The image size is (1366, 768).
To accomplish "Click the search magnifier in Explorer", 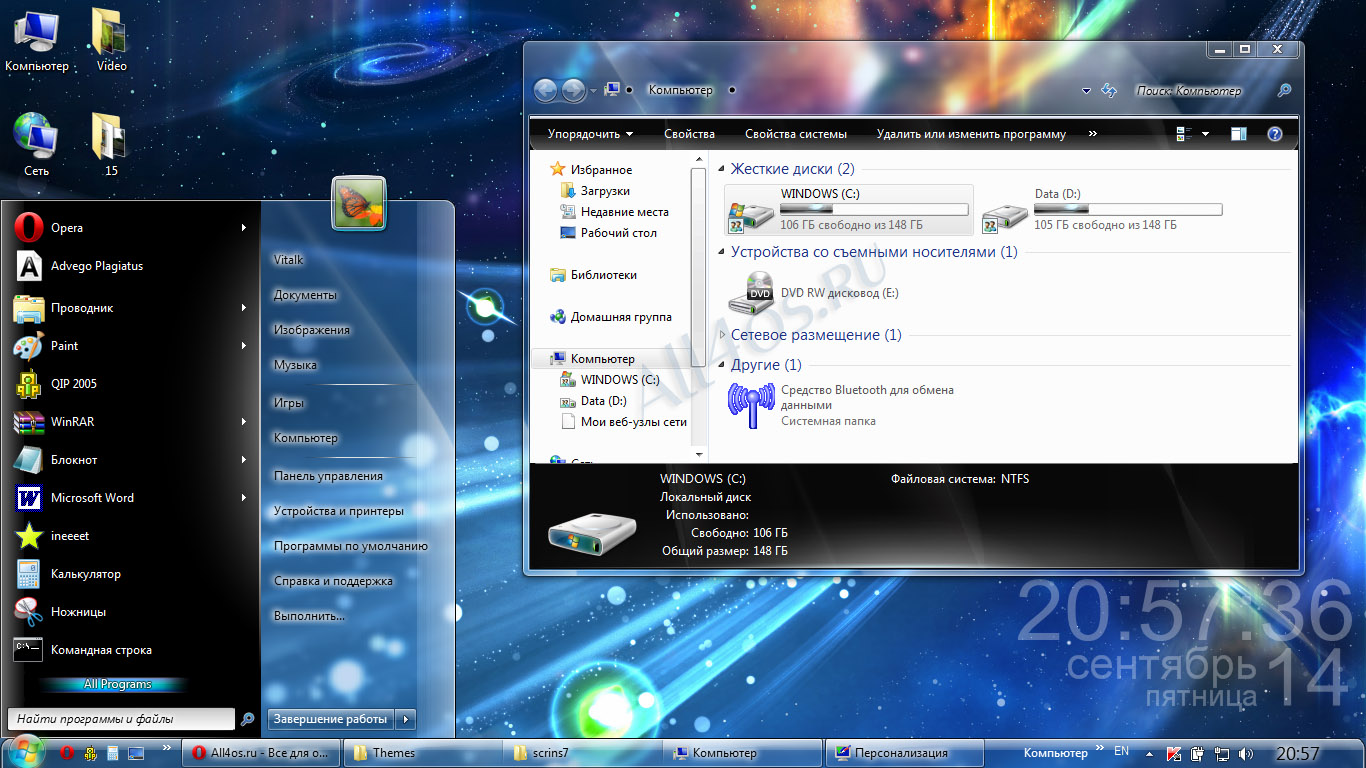I will [1285, 91].
